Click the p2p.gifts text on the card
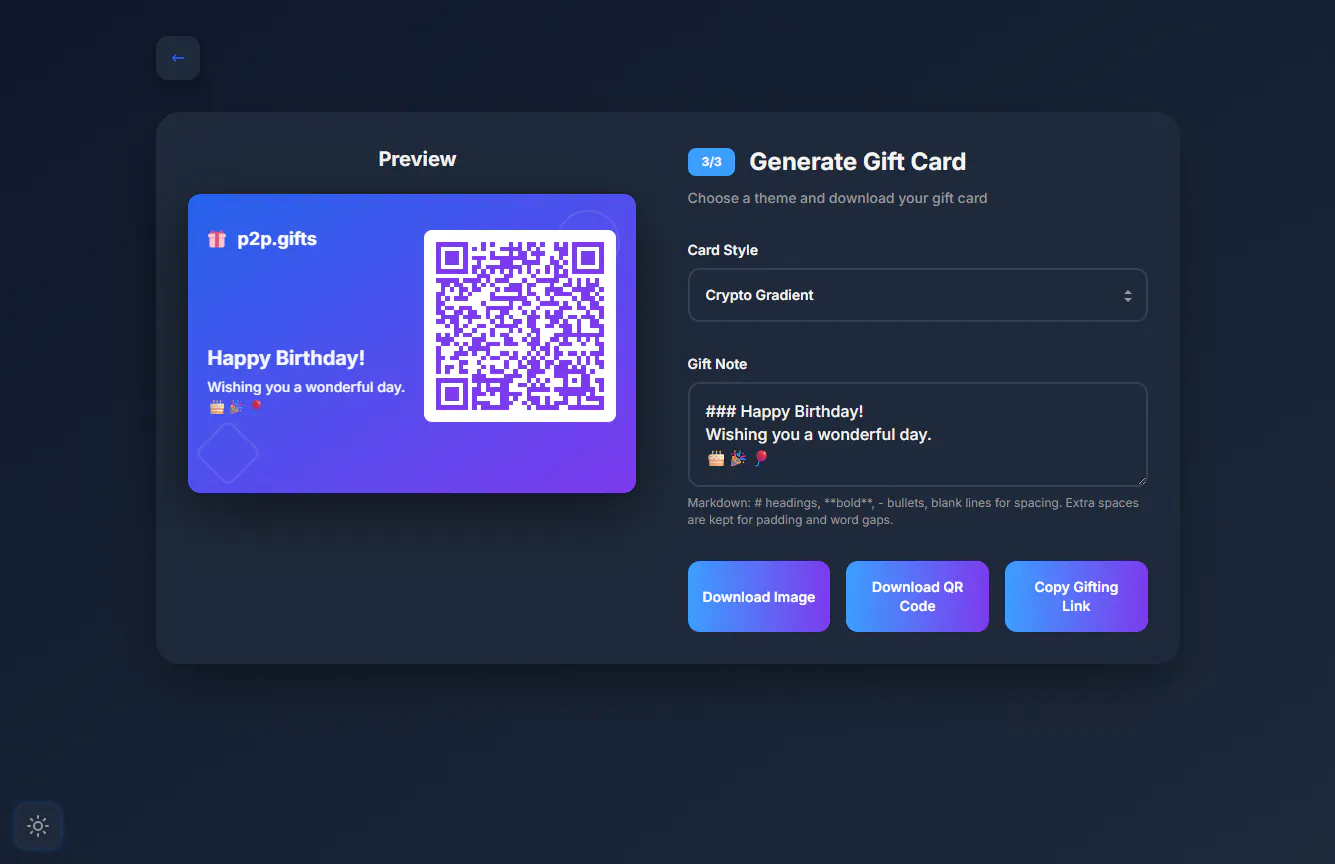 click(x=277, y=239)
